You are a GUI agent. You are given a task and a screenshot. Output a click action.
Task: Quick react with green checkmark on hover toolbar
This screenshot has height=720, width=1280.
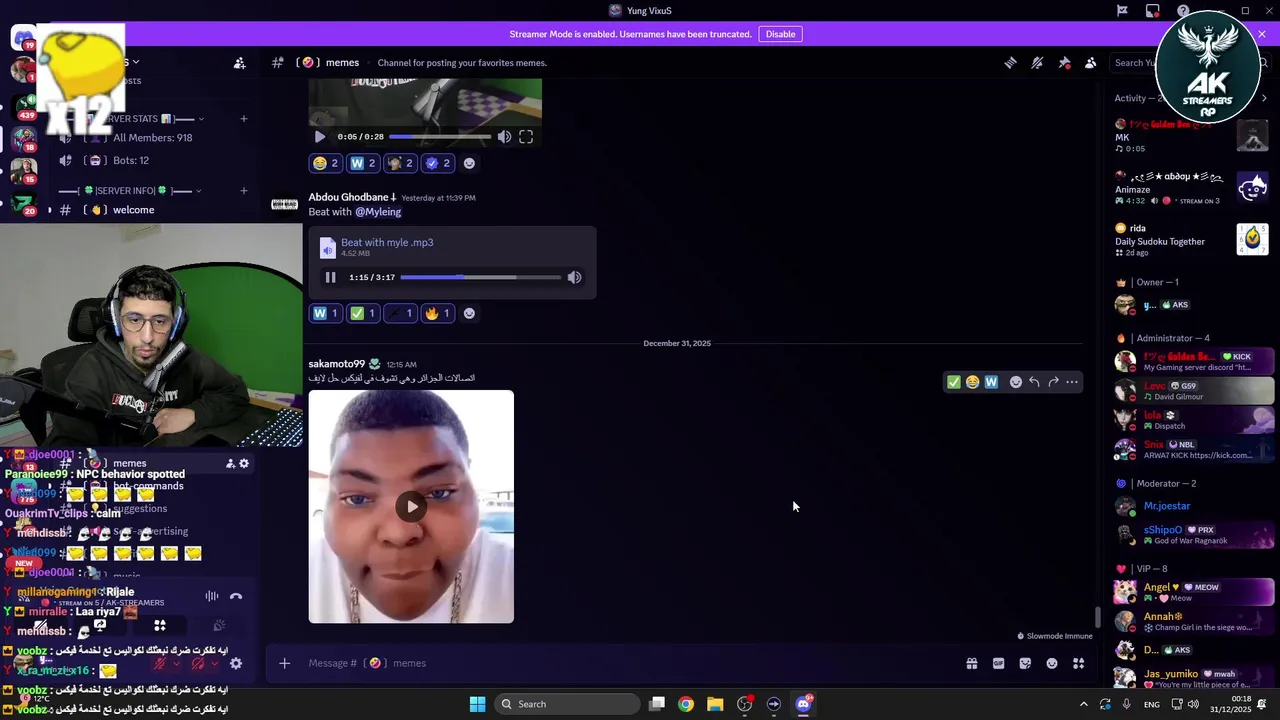coord(954,382)
